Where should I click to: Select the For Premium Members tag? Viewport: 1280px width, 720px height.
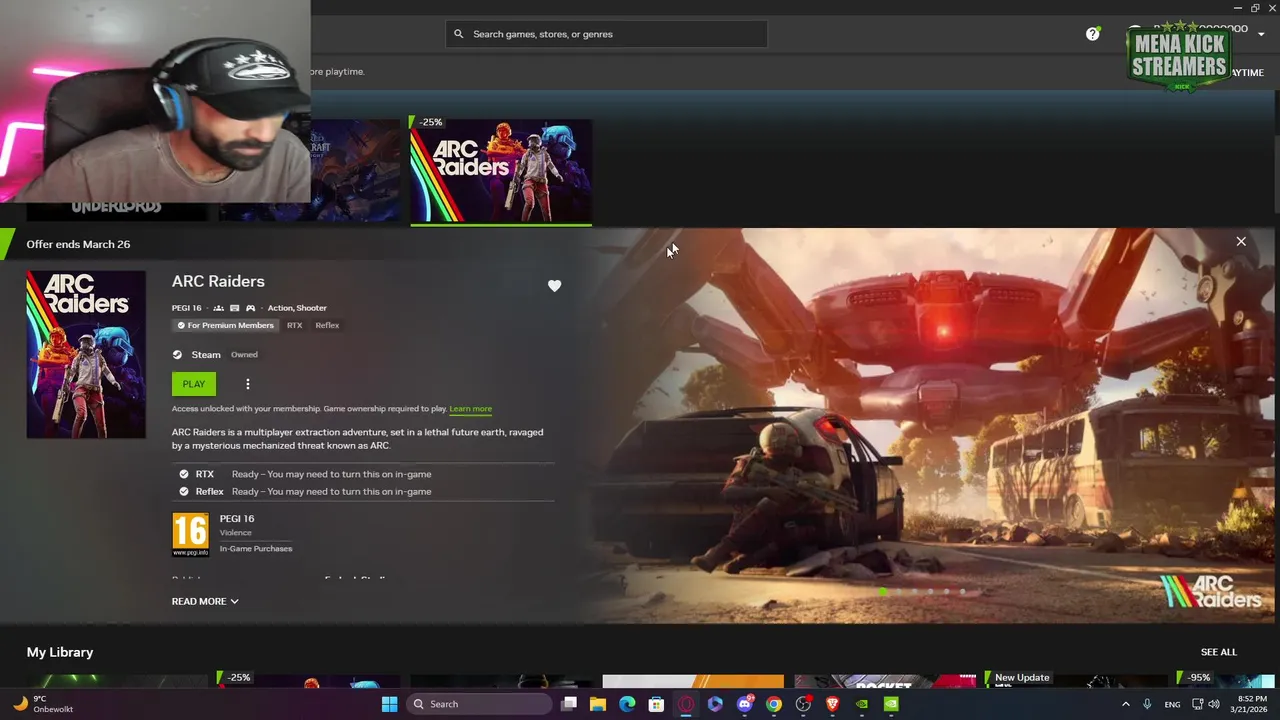click(x=225, y=325)
